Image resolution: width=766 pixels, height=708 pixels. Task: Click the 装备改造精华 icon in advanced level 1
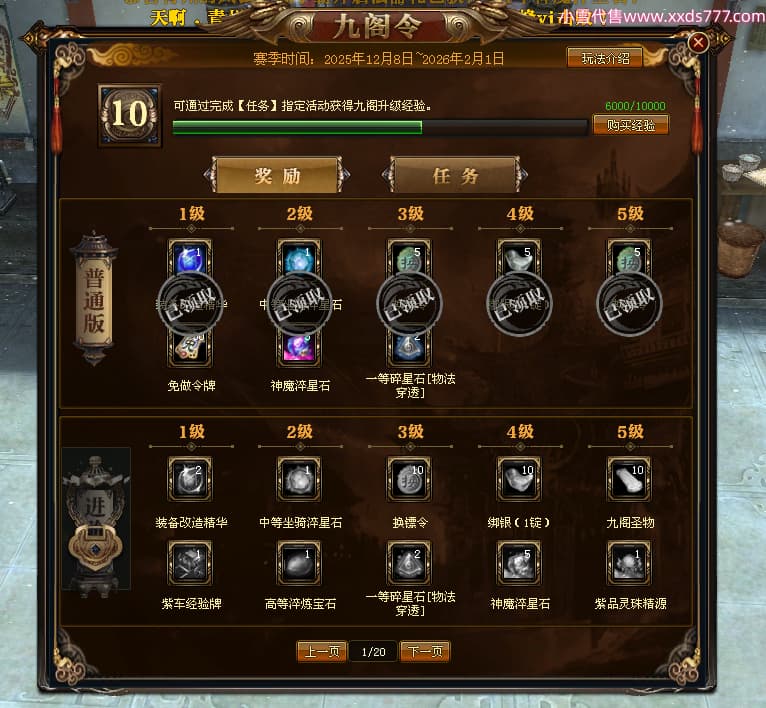(x=190, y=479)
